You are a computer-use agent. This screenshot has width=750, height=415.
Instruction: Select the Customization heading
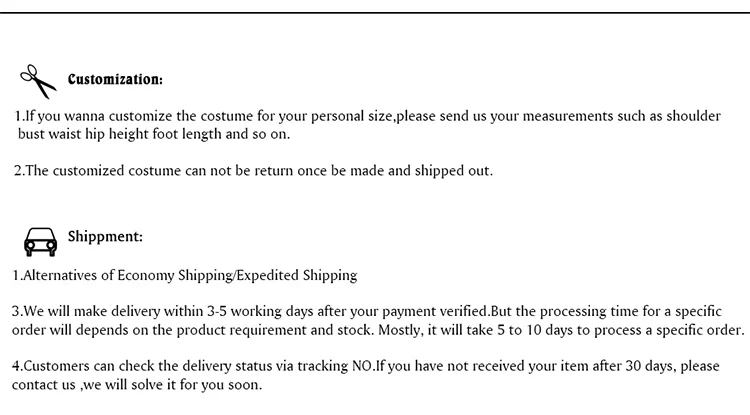115,79
